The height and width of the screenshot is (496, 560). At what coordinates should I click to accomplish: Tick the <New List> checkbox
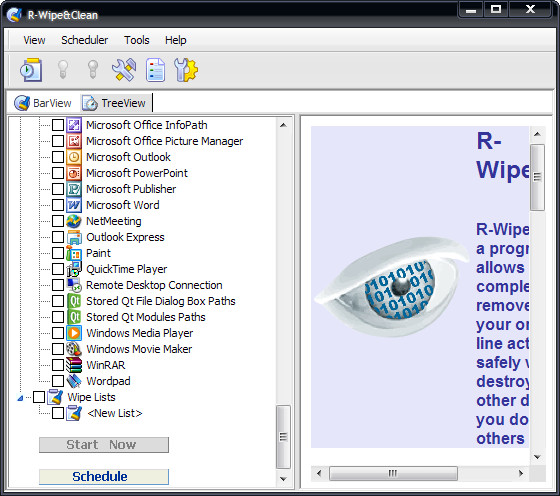pyautogui.click(x=58, y=413)
